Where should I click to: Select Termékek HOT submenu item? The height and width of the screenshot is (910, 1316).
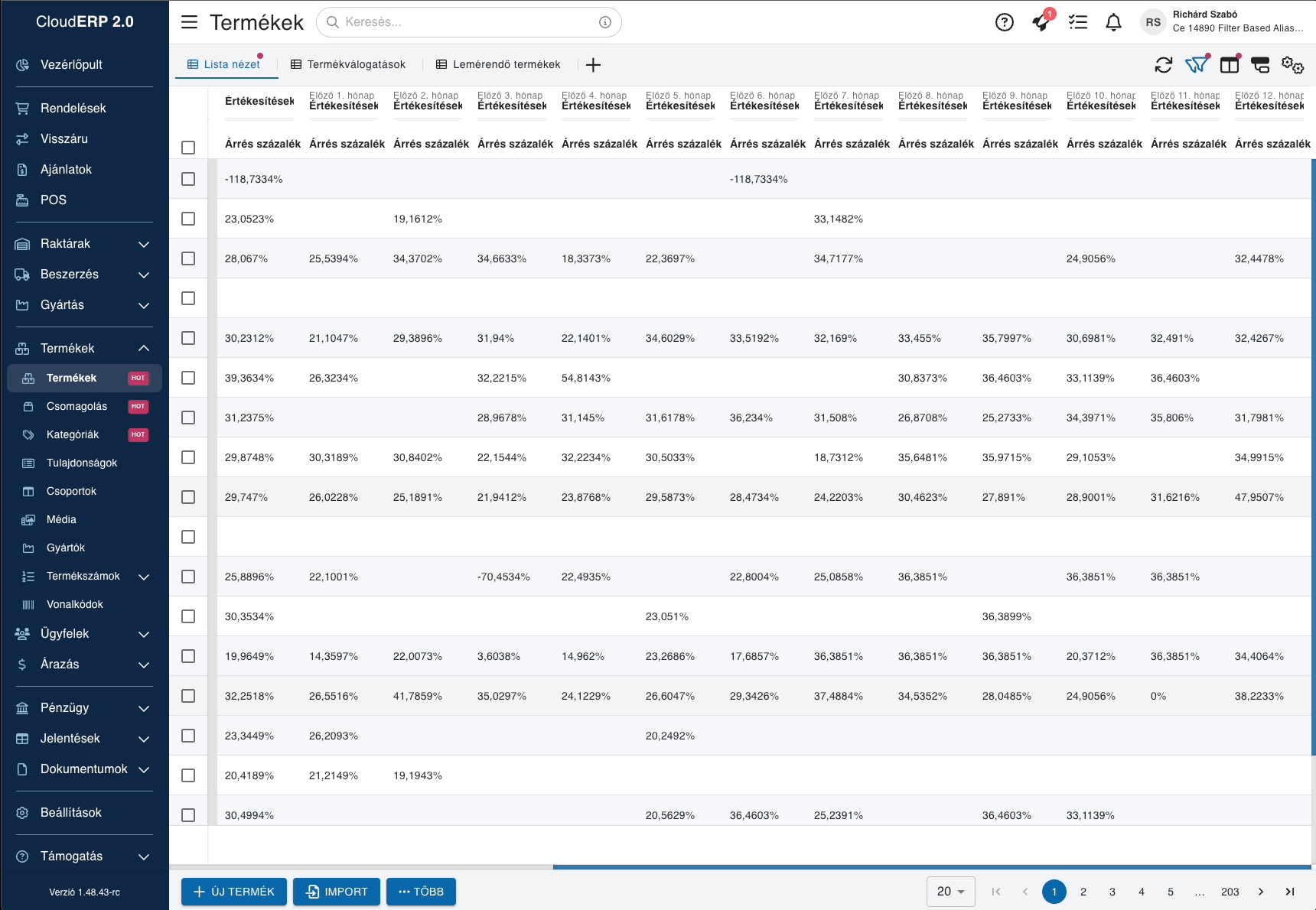(x=84, y=378)
